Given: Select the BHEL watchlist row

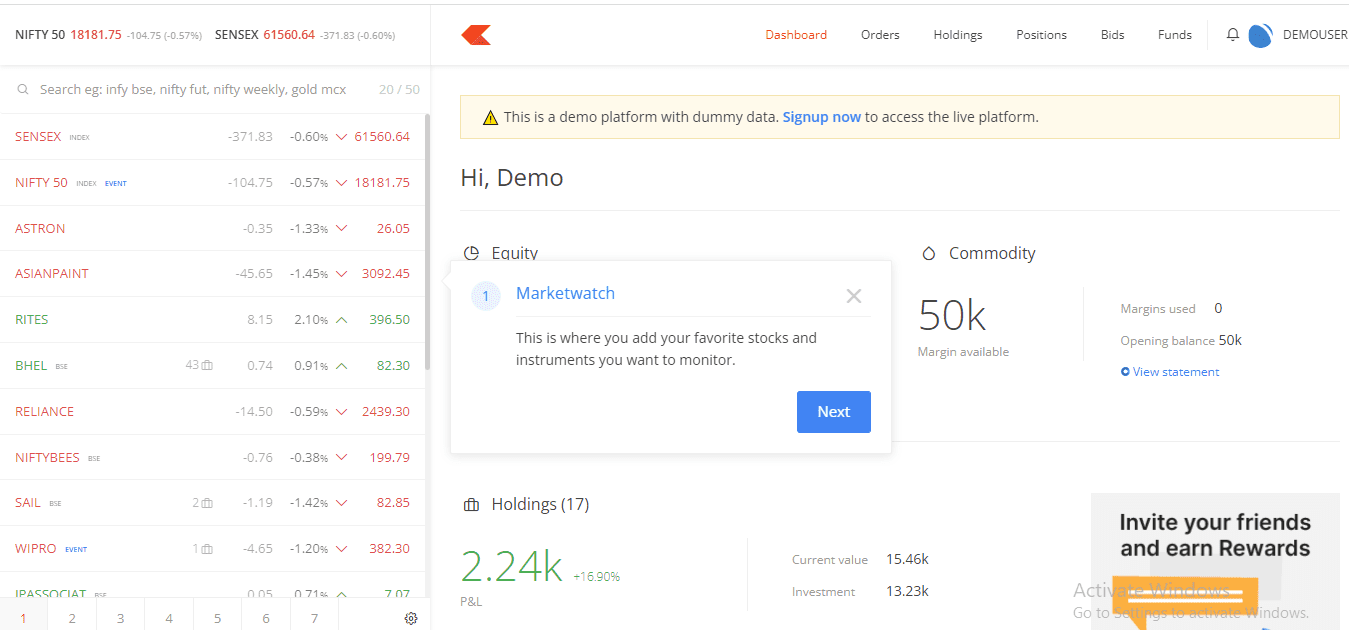Looking at the screenshot, I should (212, 366).
